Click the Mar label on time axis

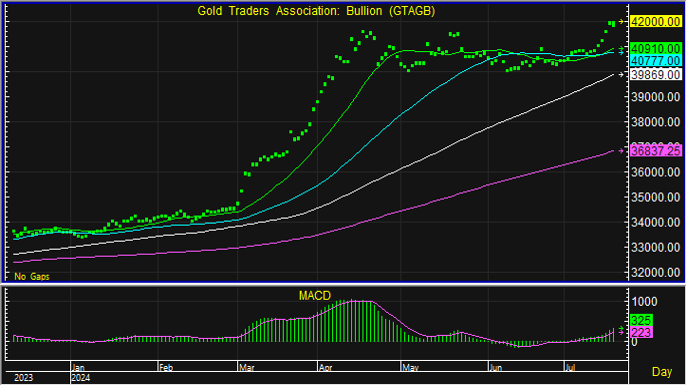[x=246, y=368]
